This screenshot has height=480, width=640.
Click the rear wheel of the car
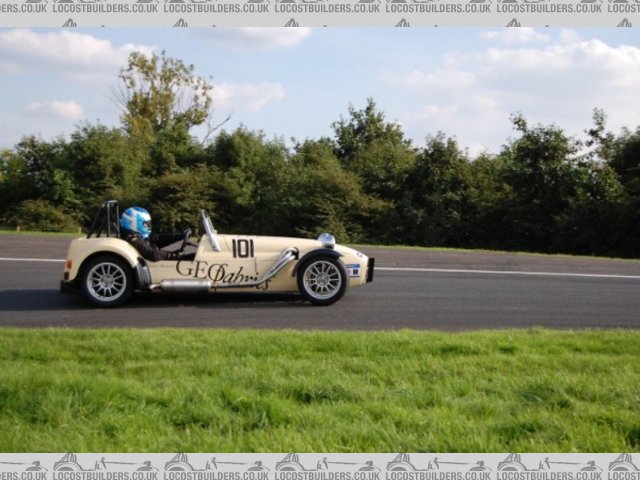pos(106,281)
